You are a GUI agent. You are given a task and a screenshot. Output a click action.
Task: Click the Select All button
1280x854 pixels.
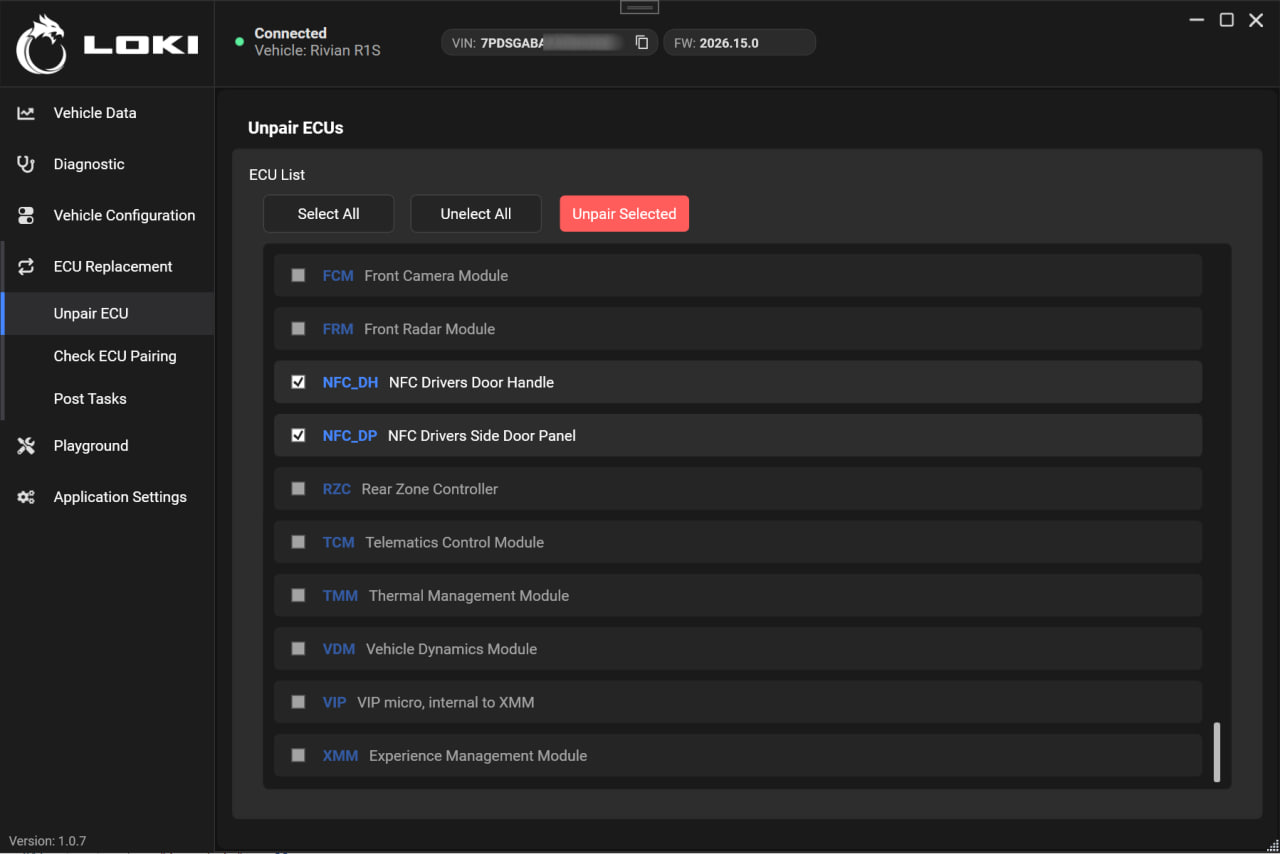[x=328, y=214]
